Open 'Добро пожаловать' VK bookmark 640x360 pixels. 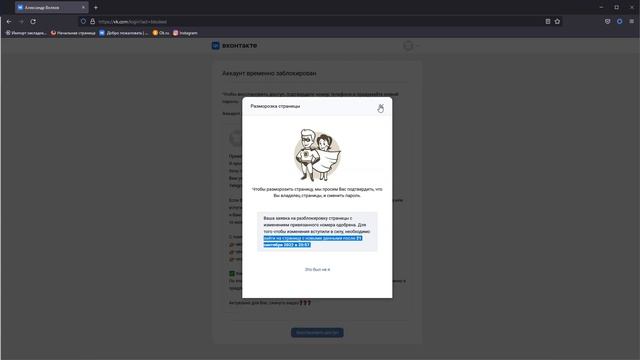(124, 33)
